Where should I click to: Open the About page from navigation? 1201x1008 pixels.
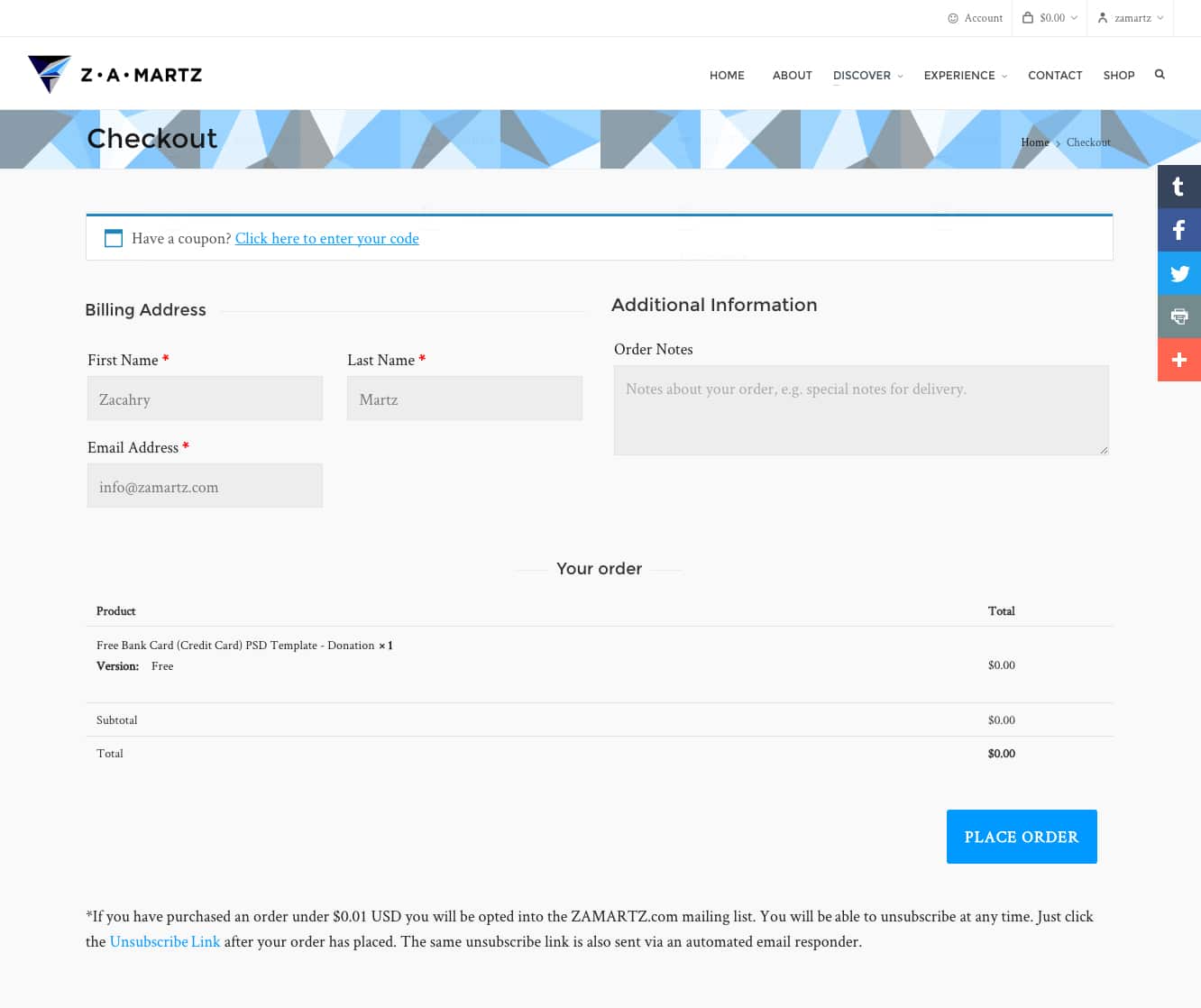[x=792, y=76]
